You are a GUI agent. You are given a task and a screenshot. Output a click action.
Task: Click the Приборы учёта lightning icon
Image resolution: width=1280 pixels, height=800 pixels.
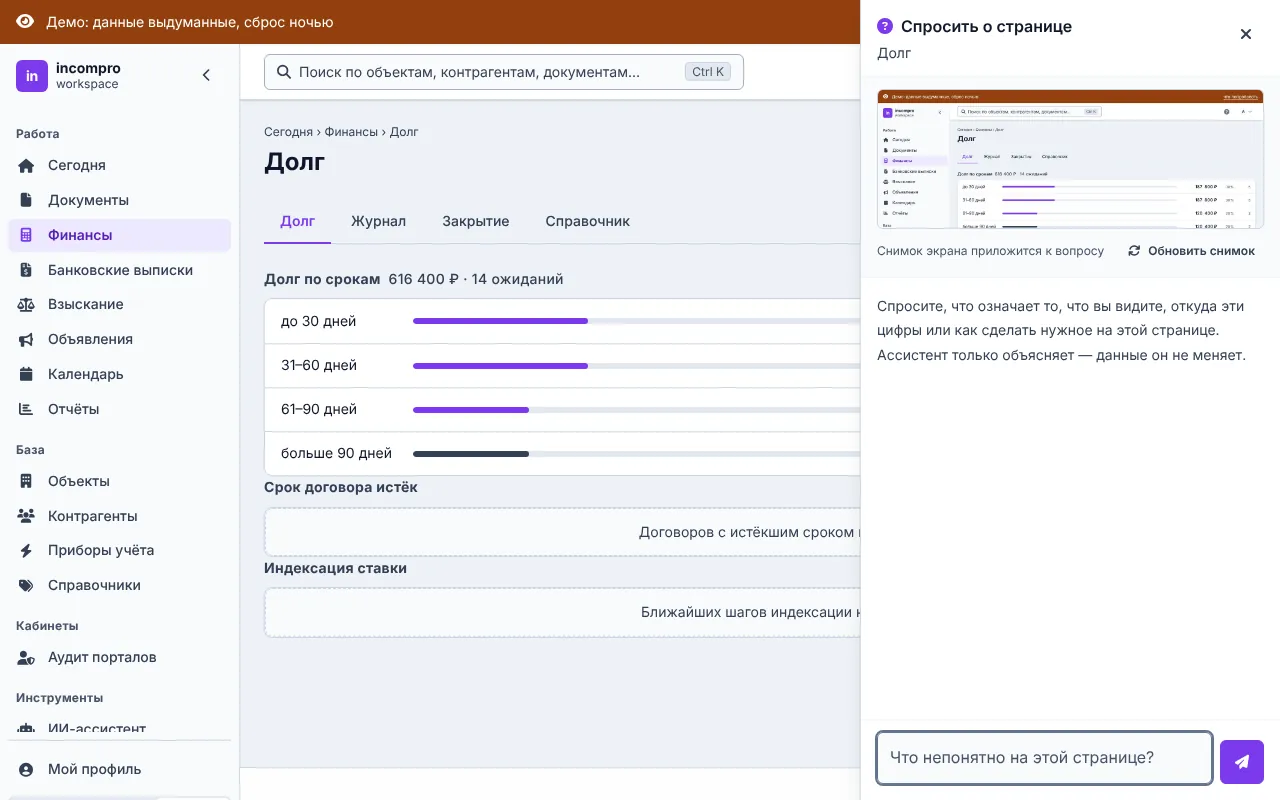pyautogui.click(x=27, y=550)
